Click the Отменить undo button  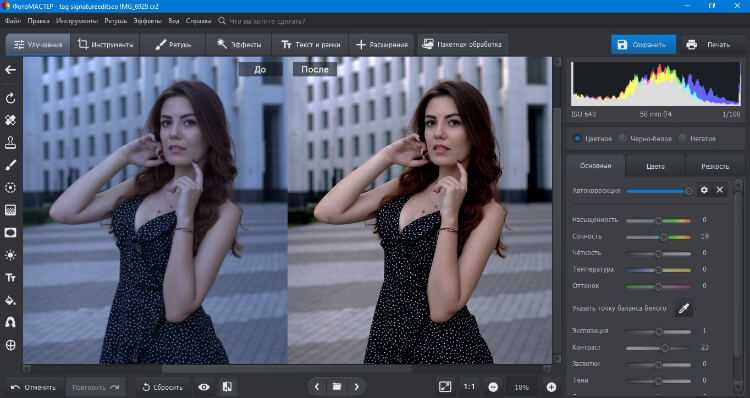tap(33, 387)
